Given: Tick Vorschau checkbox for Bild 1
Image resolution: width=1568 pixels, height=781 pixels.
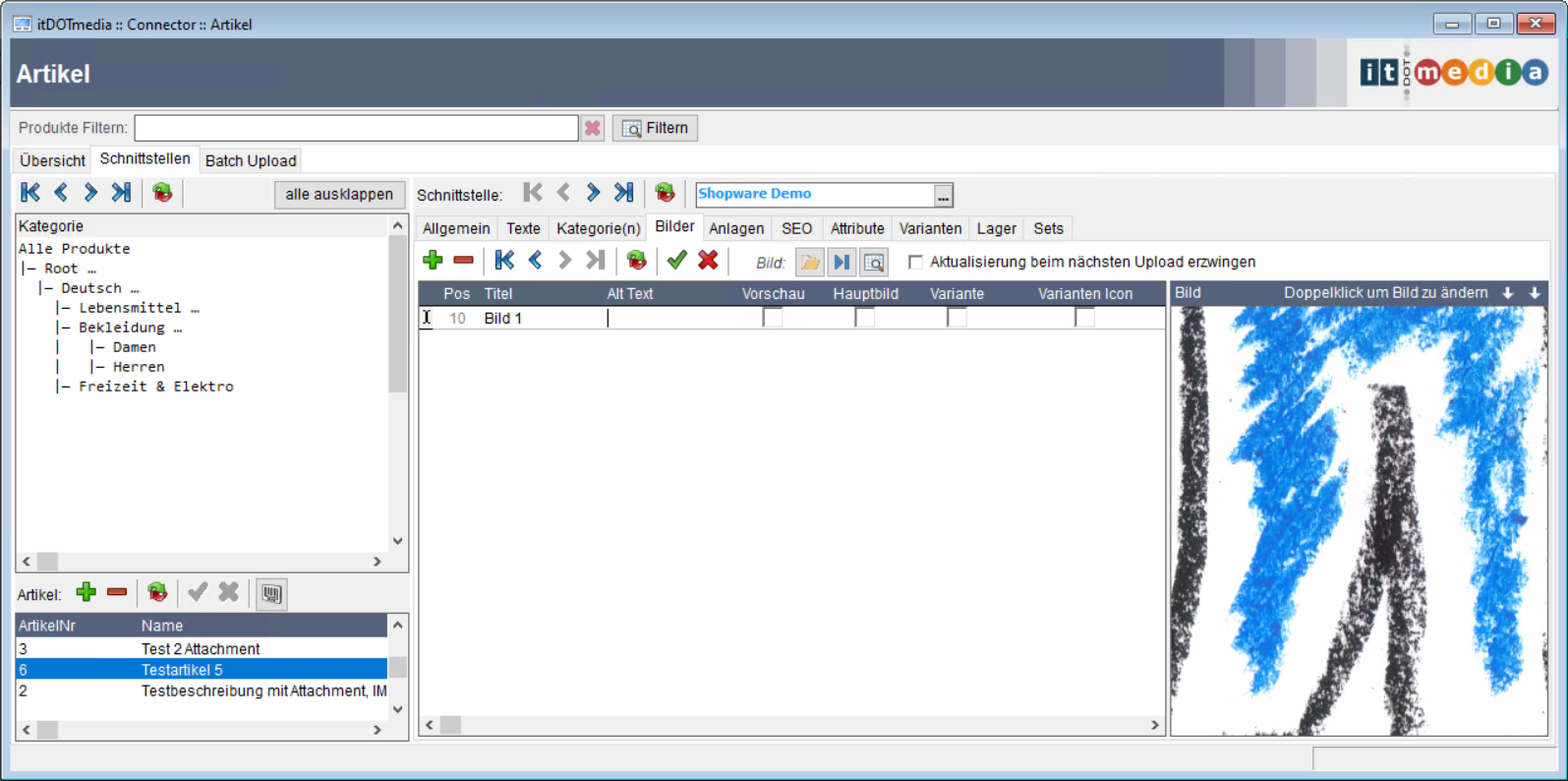Looking at the screenshot, I should [x=773, y=318].
